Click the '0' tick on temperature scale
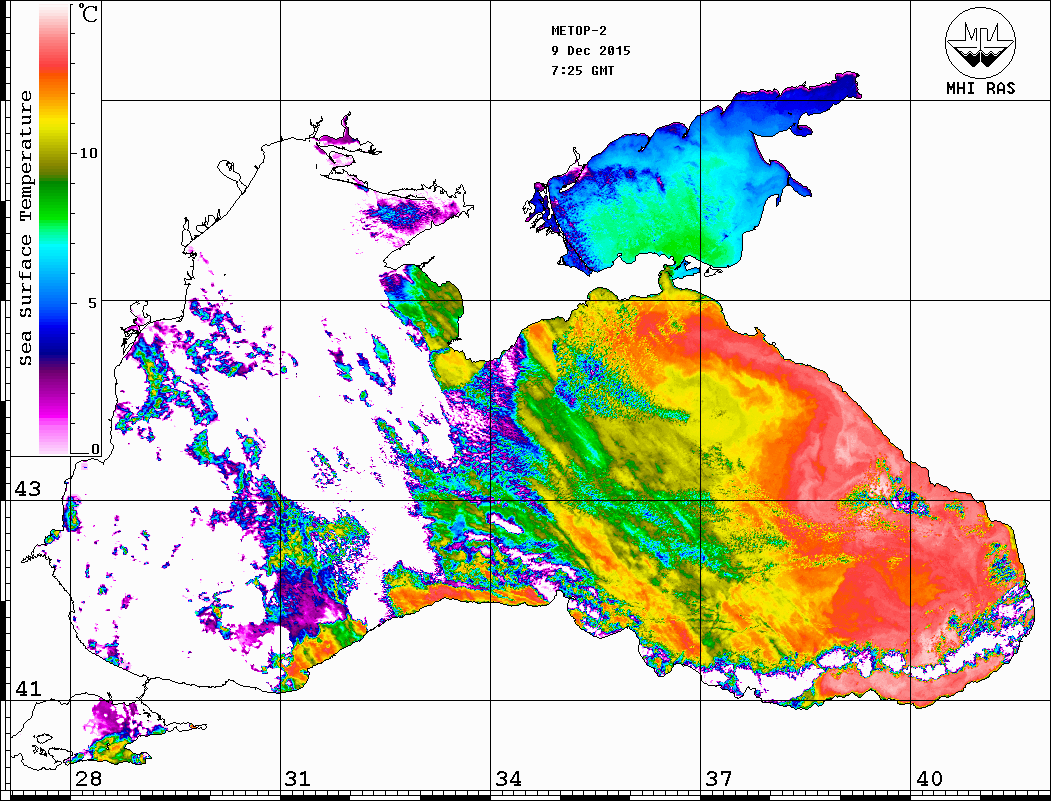 (95, 449)
